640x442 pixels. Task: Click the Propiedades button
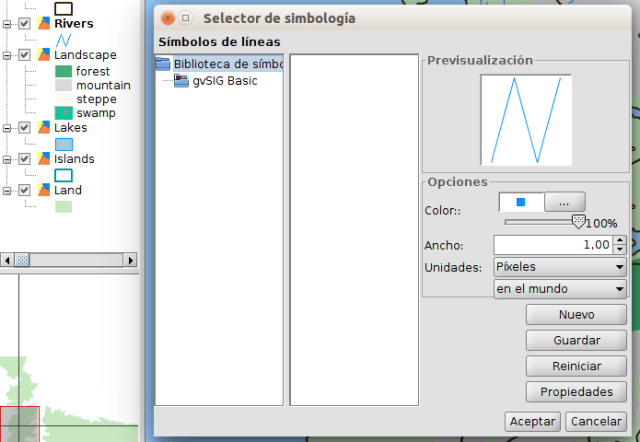tap(576, 391)
